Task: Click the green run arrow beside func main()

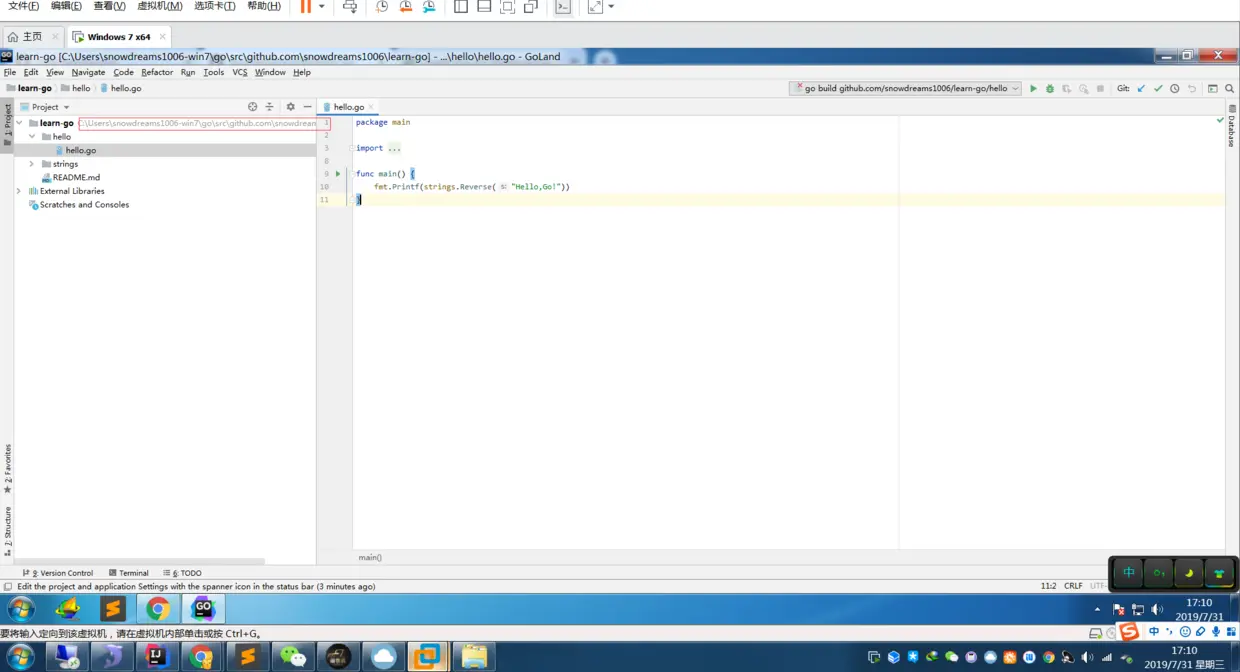Action: 338,173
